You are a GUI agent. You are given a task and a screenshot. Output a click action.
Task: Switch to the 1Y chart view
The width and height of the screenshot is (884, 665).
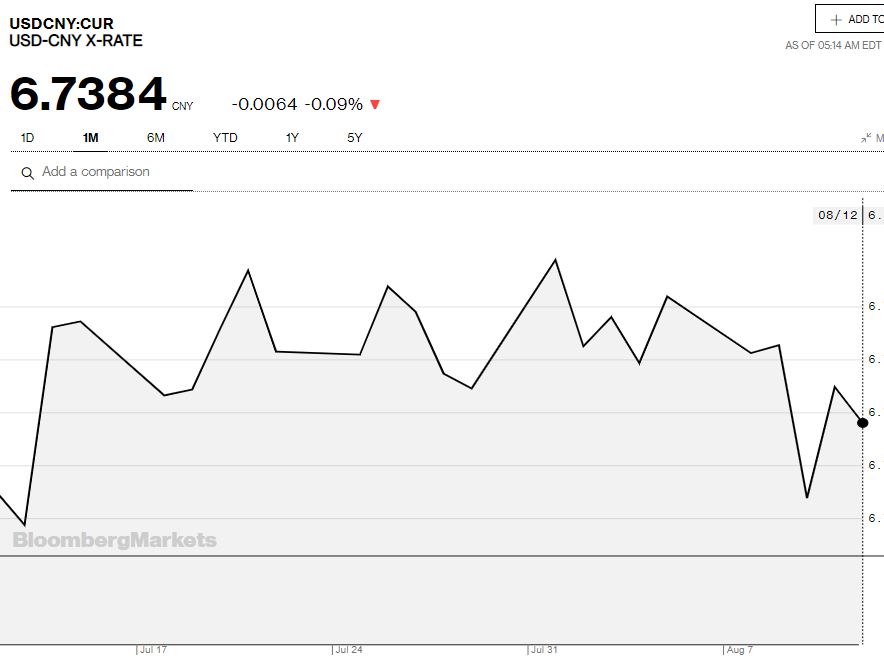coord(292,138)
